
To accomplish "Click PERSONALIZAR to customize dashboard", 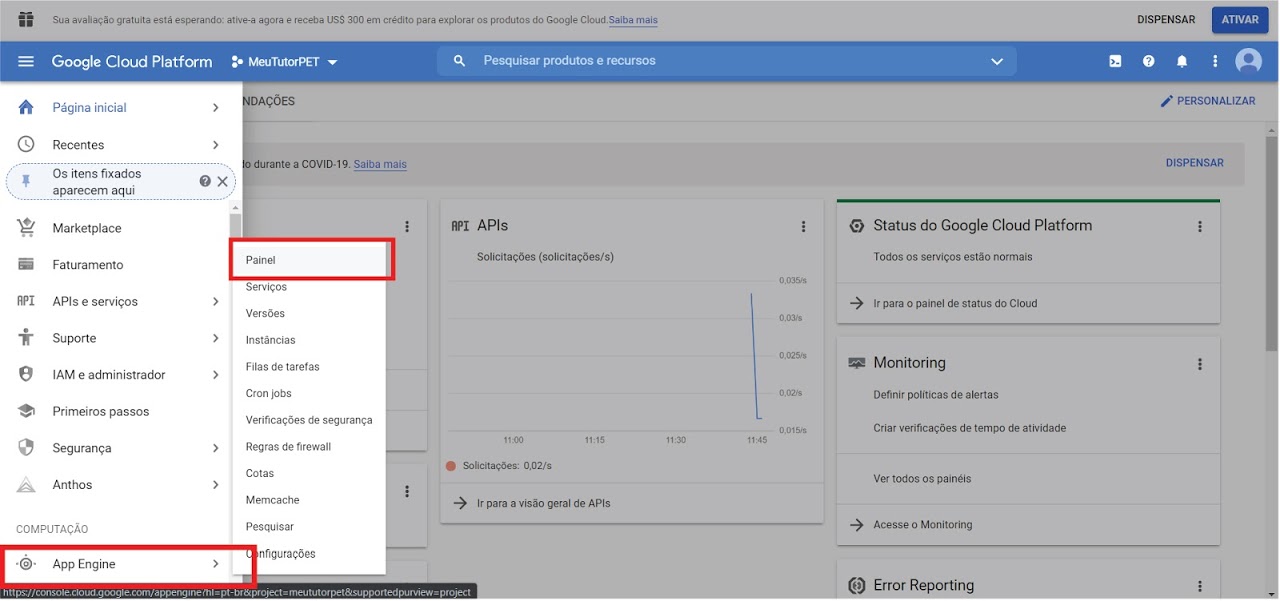I will (1207, 101).
